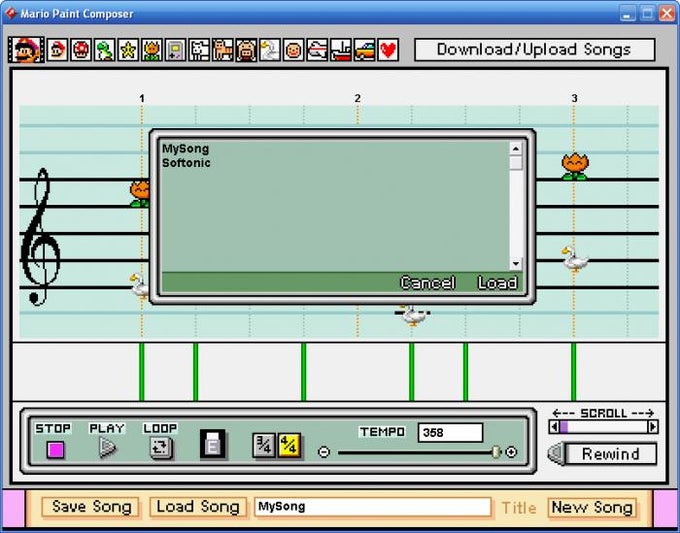
Task: Select the Game Boy instrument
Action: coord(175,50)
